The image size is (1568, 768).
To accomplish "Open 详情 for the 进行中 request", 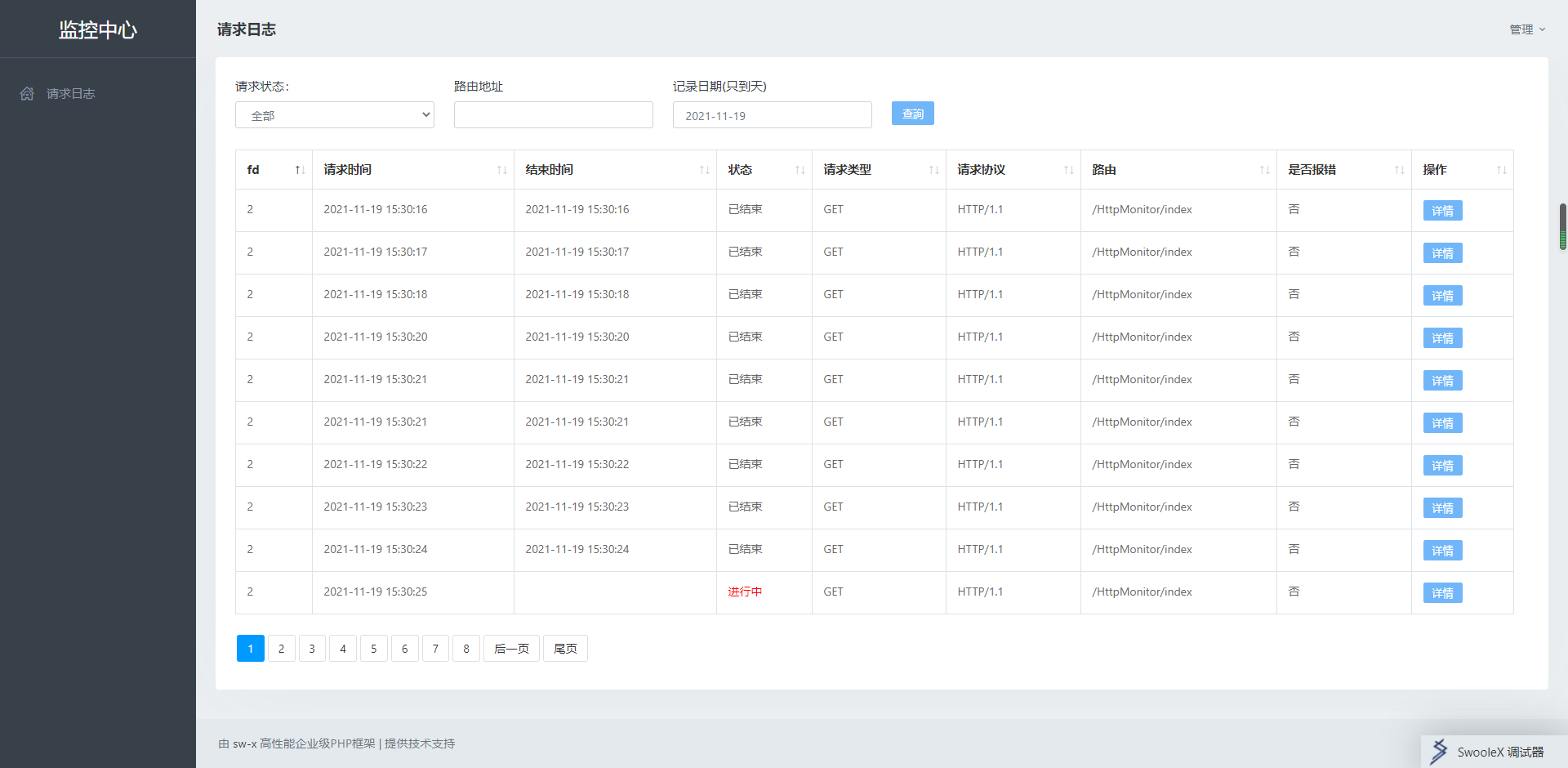I will click(1442, 593).
